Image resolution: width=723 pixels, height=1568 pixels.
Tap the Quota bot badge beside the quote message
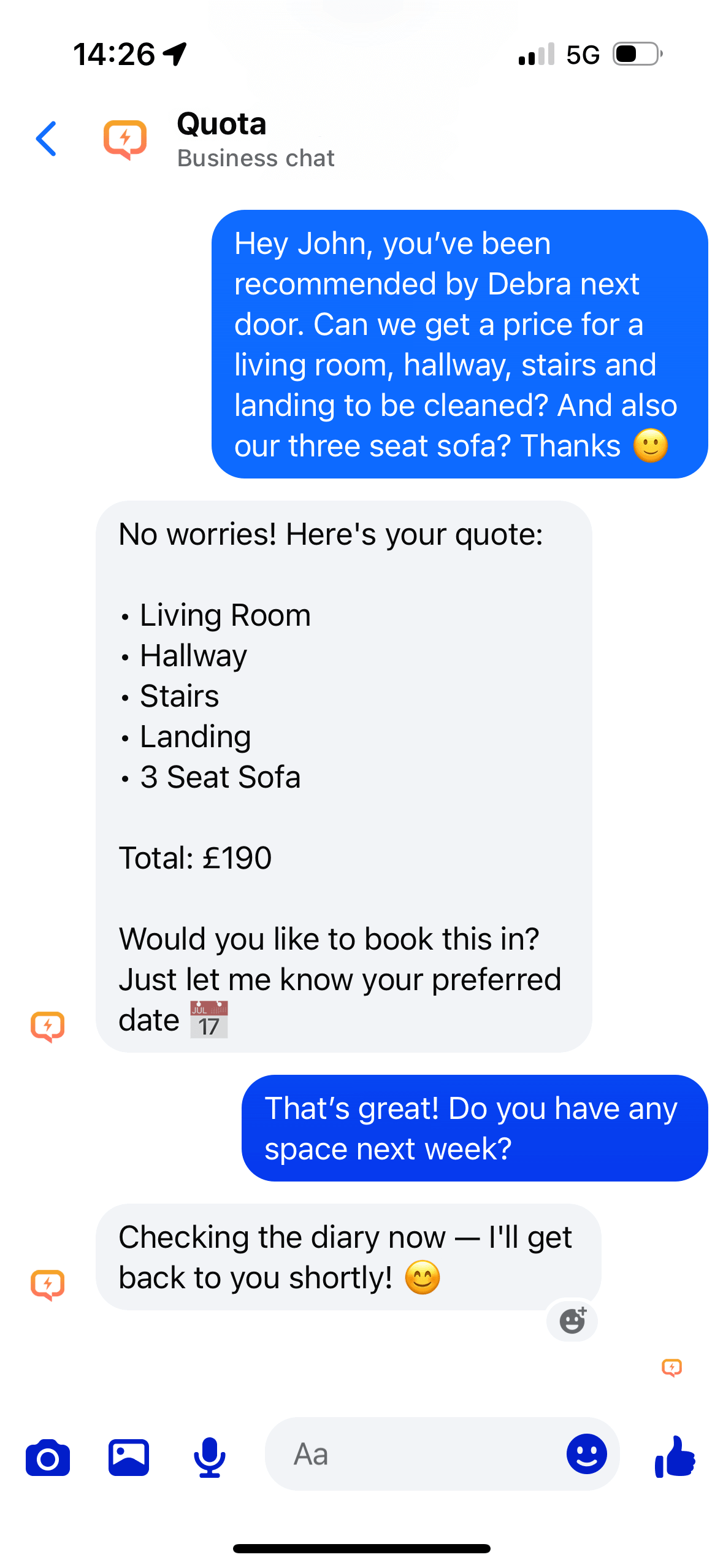click(x=49, y=1024)
